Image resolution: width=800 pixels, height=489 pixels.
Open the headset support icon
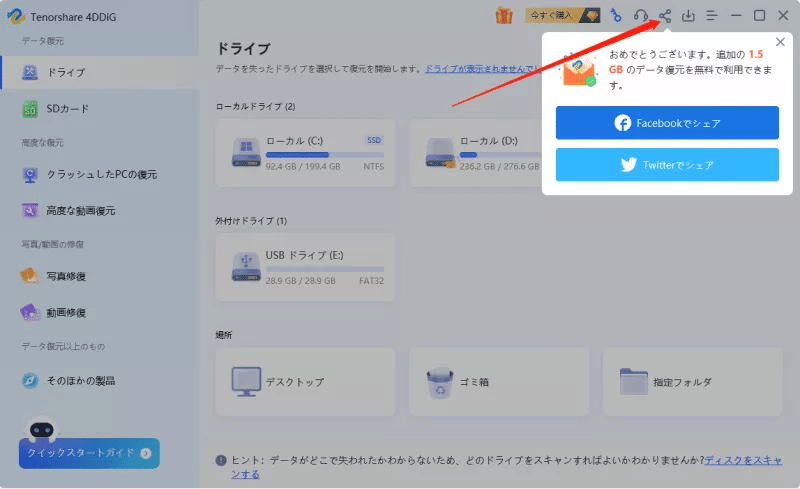(x=641, y=16)
